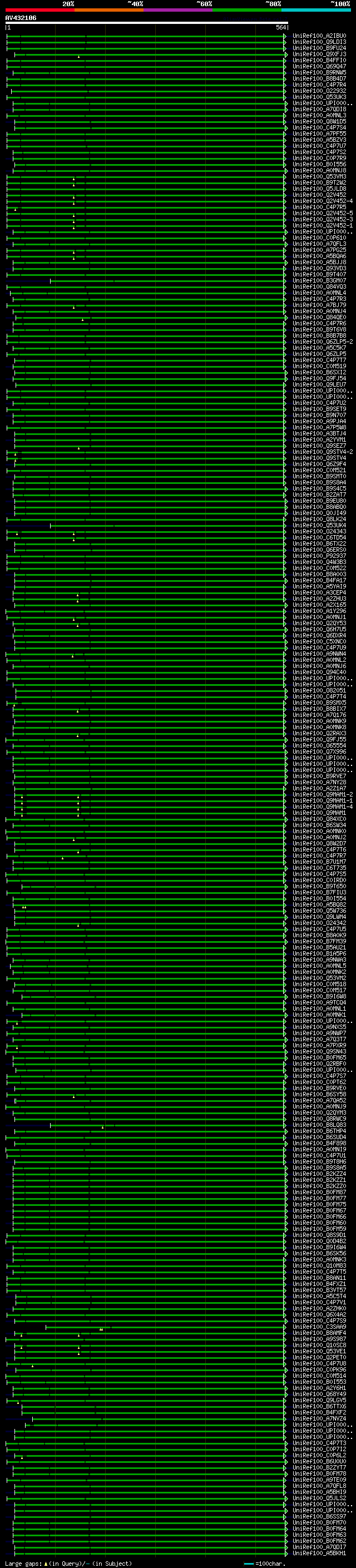Viewport: 356px width, 1568px height.
Task: Select hit label UniRef100_P92937
Action: (x=319, y=556)
